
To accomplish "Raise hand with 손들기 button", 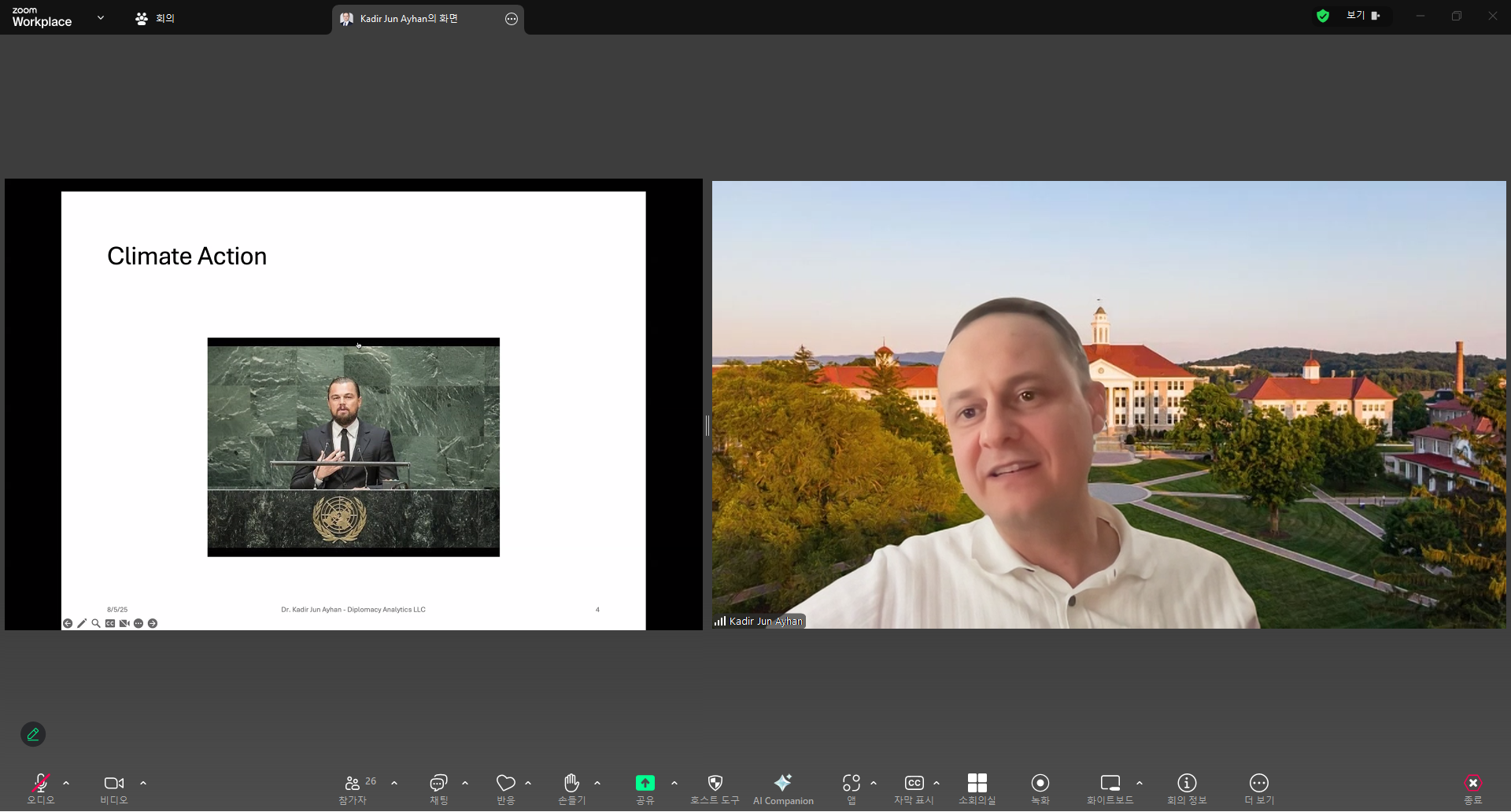I will click(x=571, y=788).
